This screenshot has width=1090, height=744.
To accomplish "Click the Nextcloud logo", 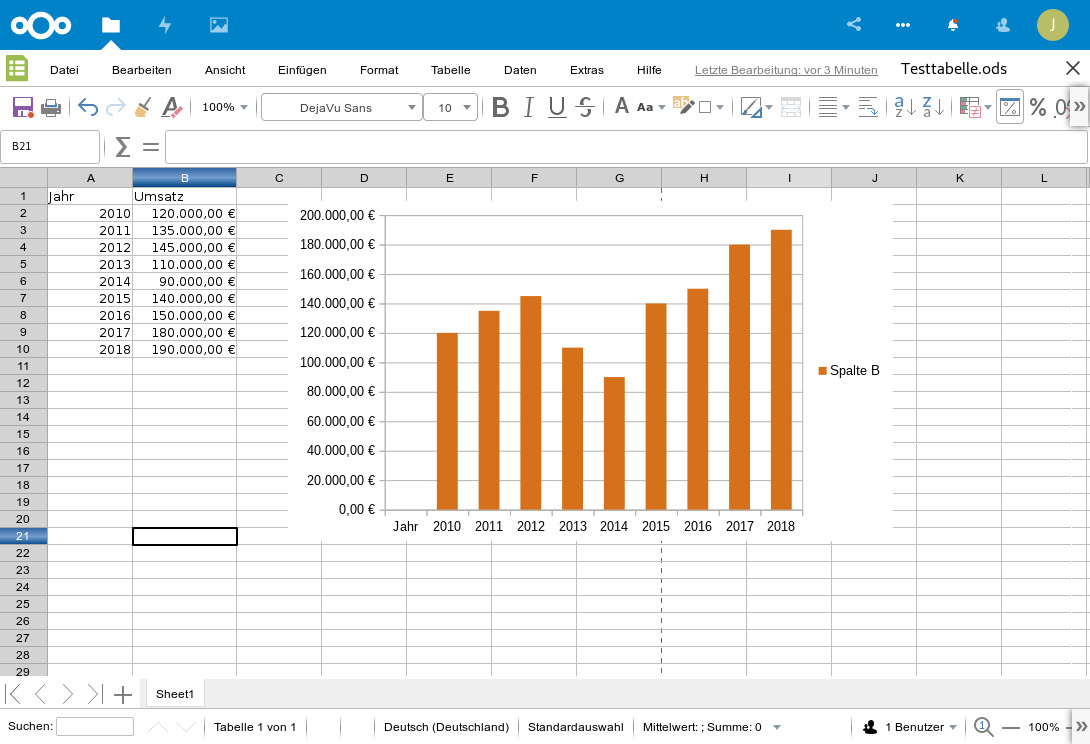I will [x=41, y=25].
